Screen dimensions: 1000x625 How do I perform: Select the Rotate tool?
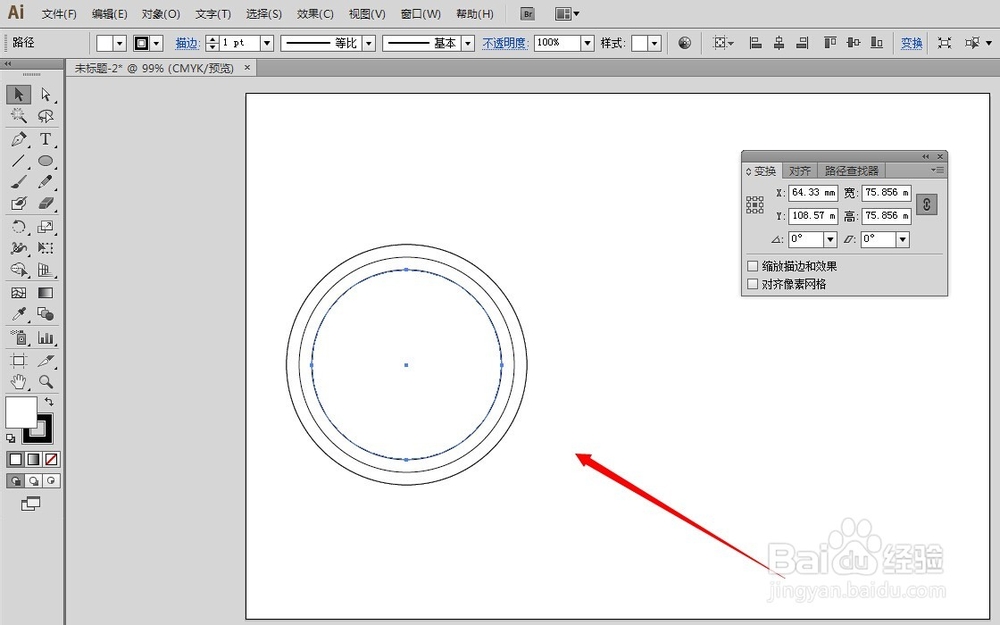tap(18, 226)
